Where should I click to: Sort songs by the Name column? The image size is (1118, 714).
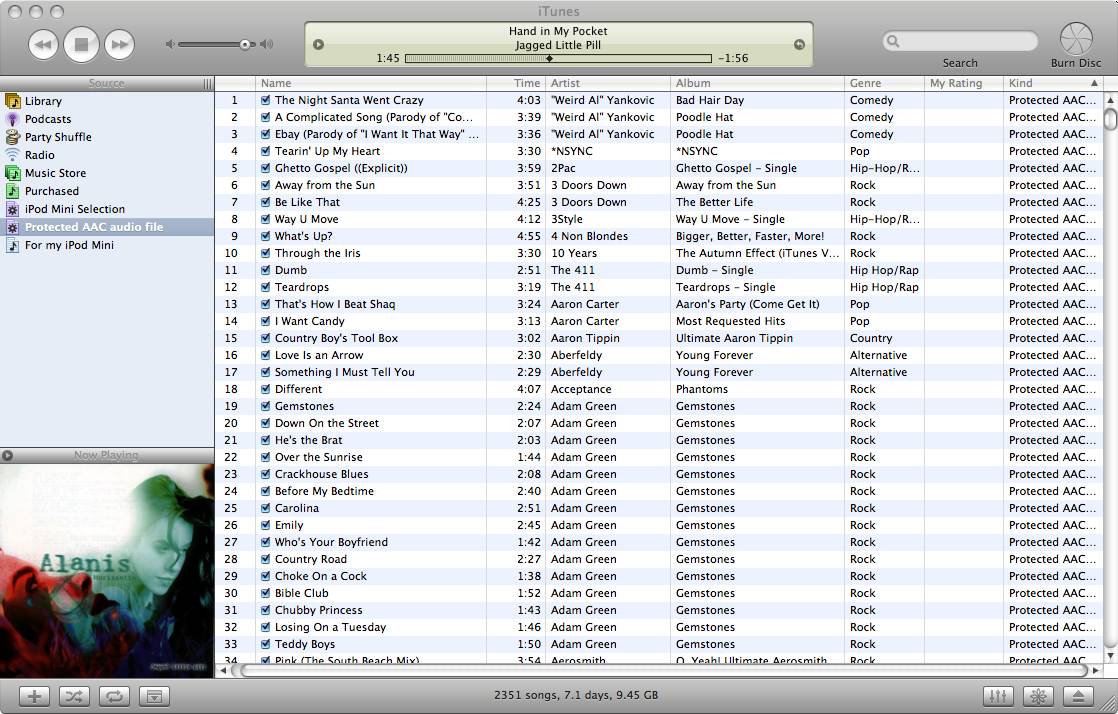coord(371,83)
